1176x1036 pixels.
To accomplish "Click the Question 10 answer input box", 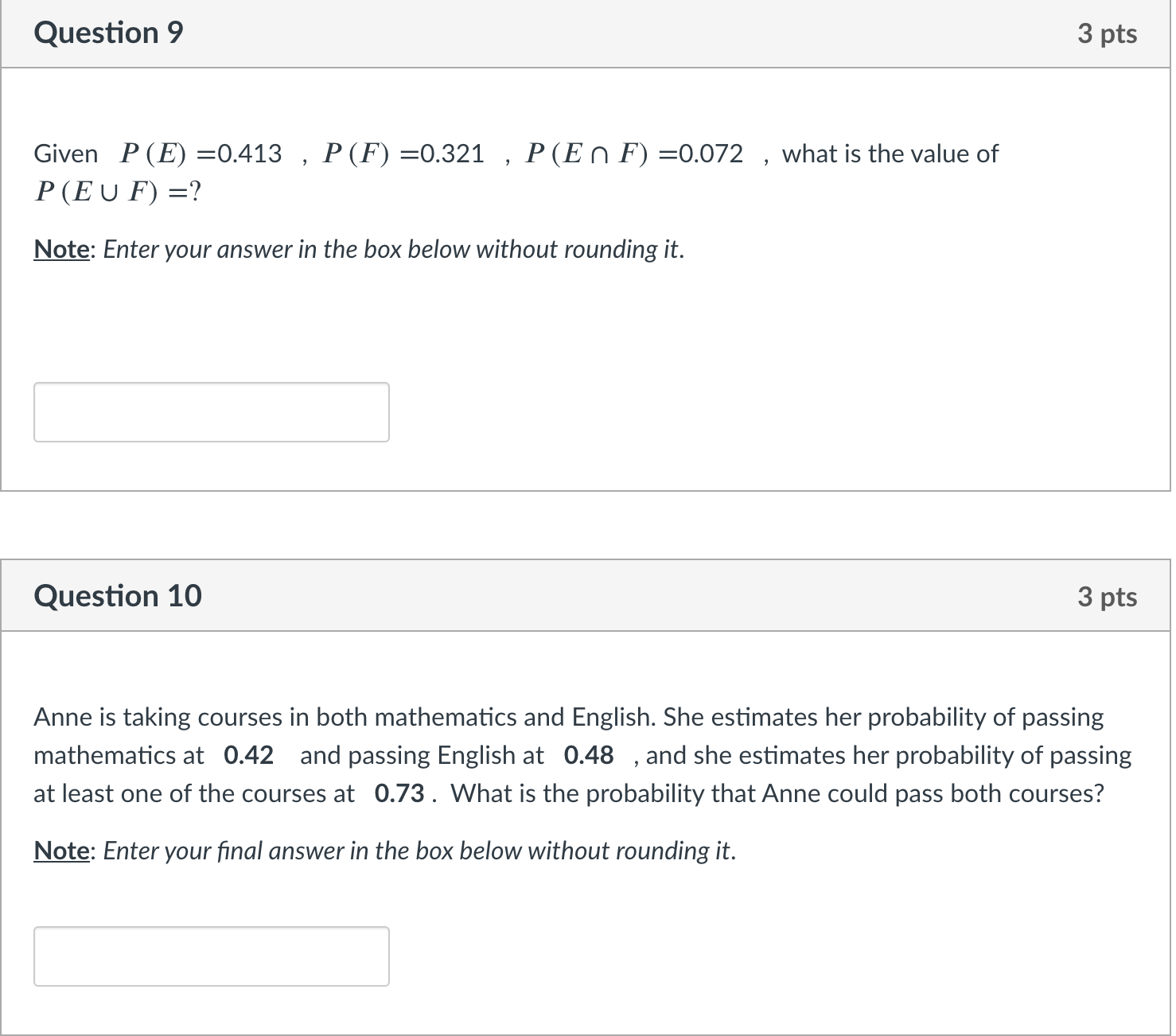I will click(x=212, y=956).
